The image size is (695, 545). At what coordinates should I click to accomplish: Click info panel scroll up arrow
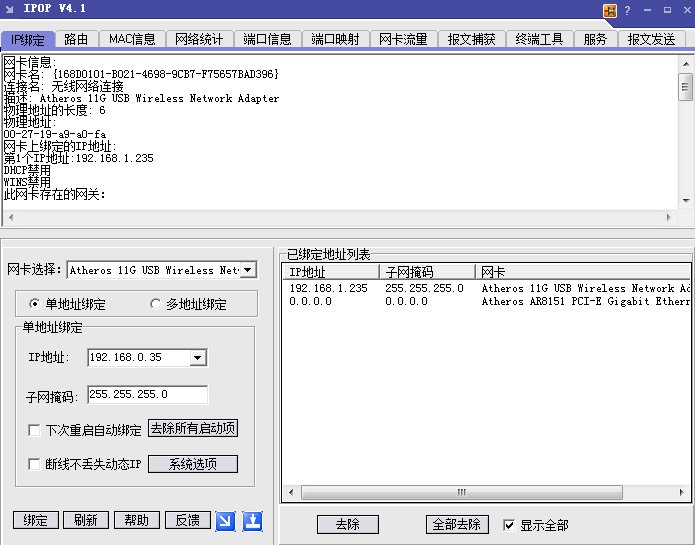click(686, 64)
